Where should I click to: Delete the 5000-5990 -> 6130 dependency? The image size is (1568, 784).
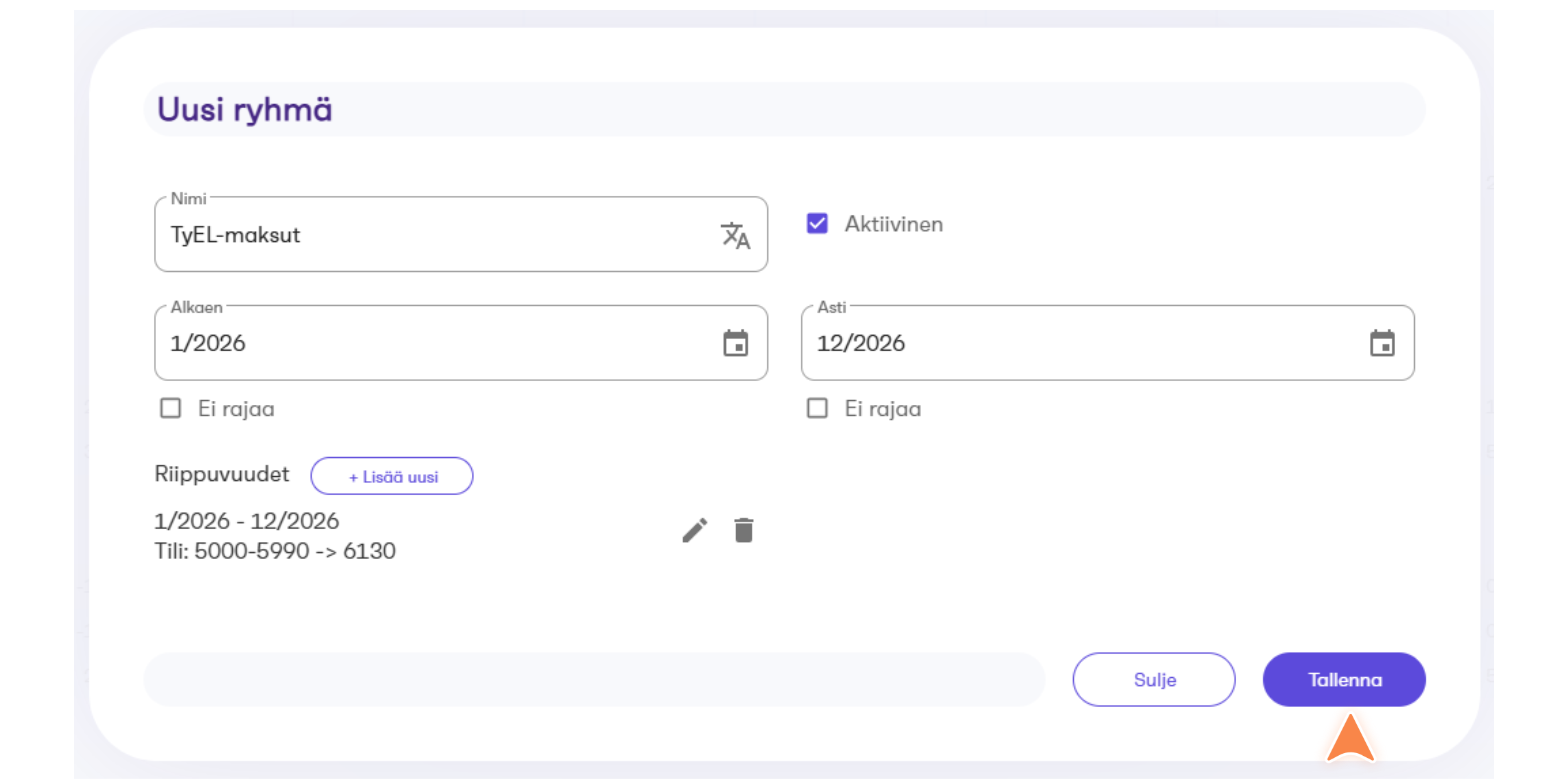[x=744, y=530]
